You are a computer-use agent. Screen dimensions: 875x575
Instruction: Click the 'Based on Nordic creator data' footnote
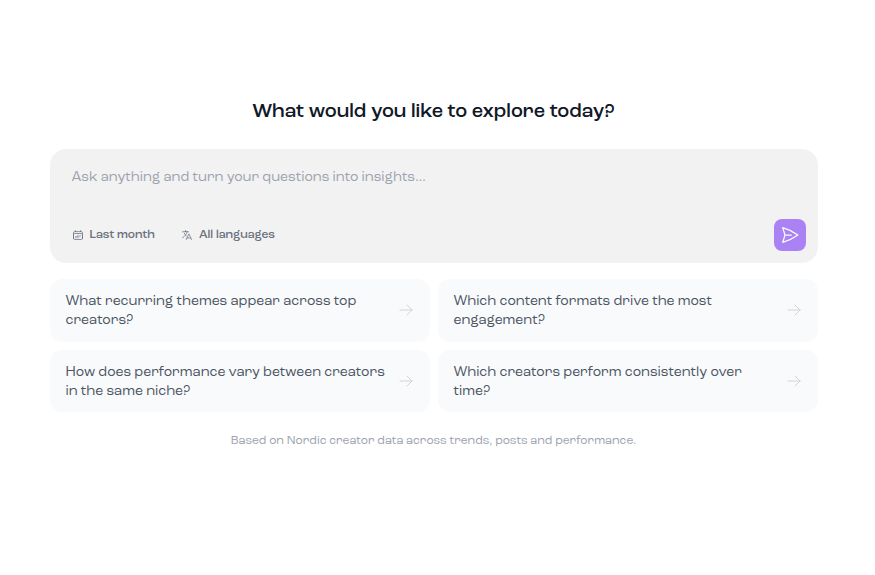pyautogui.click(x=434, y=440)
